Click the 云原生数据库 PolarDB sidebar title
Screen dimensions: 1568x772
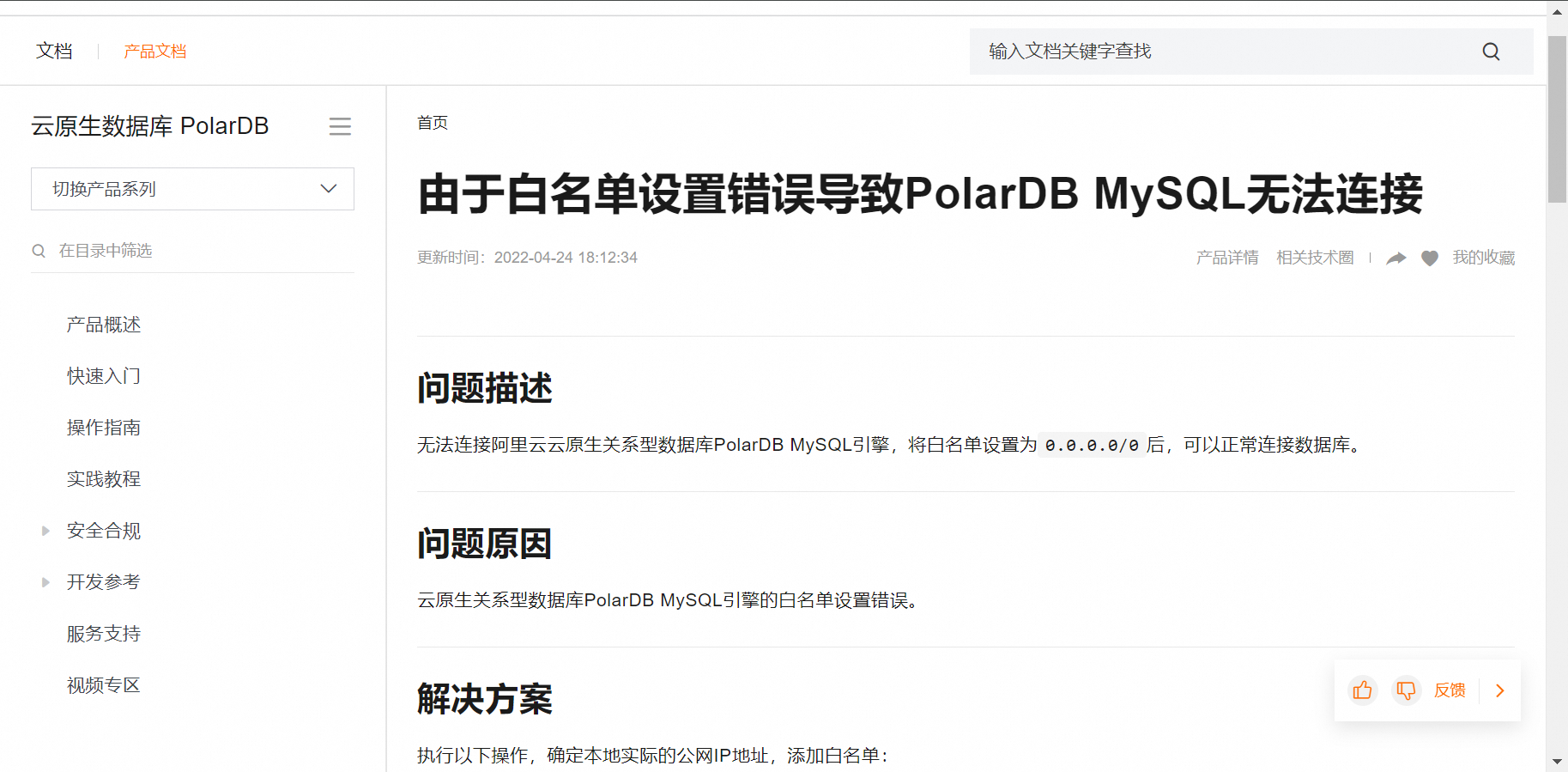tap(150, 126)
